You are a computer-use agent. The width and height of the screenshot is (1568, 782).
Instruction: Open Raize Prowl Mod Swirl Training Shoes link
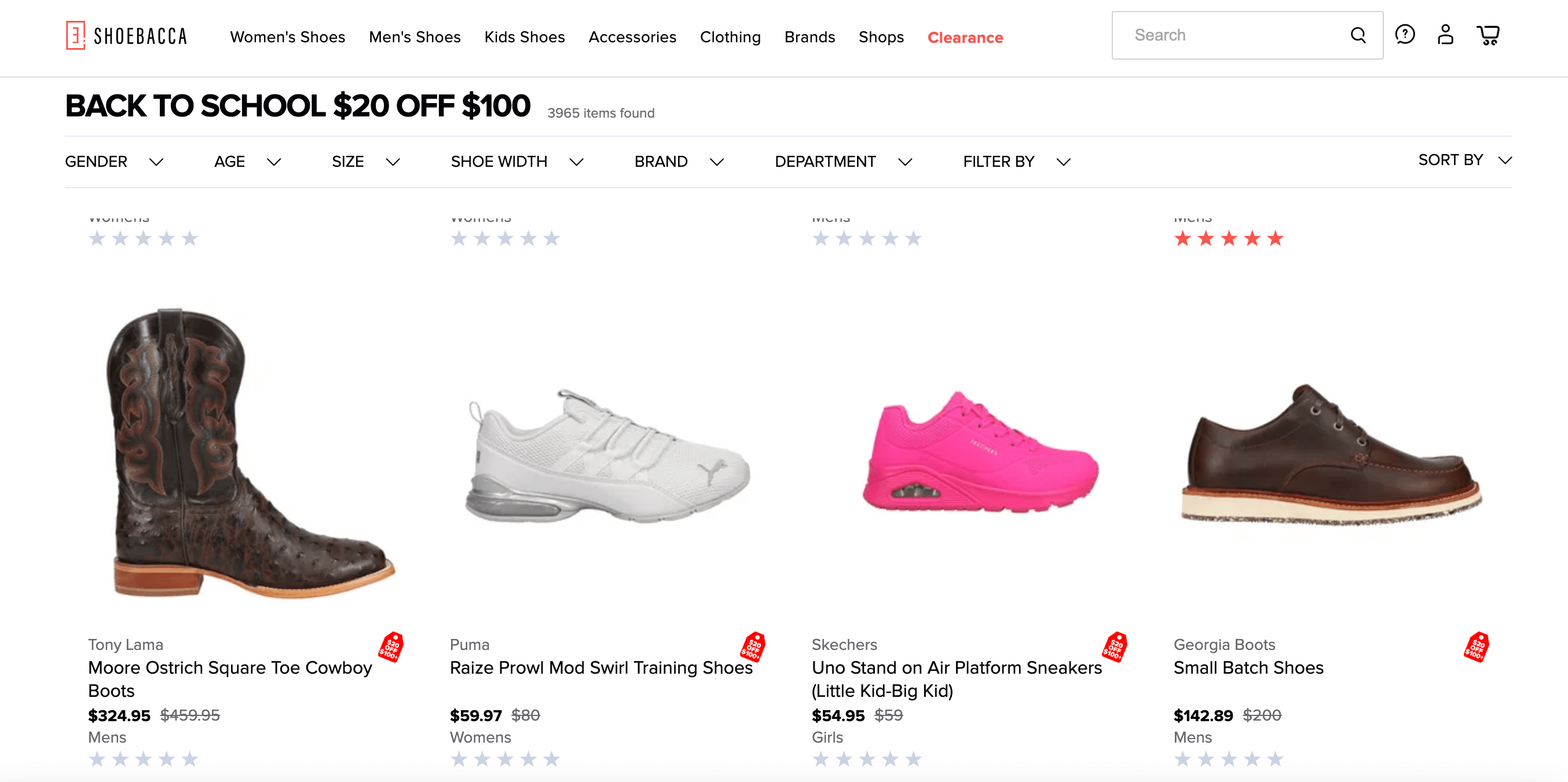tap(601, 667)
